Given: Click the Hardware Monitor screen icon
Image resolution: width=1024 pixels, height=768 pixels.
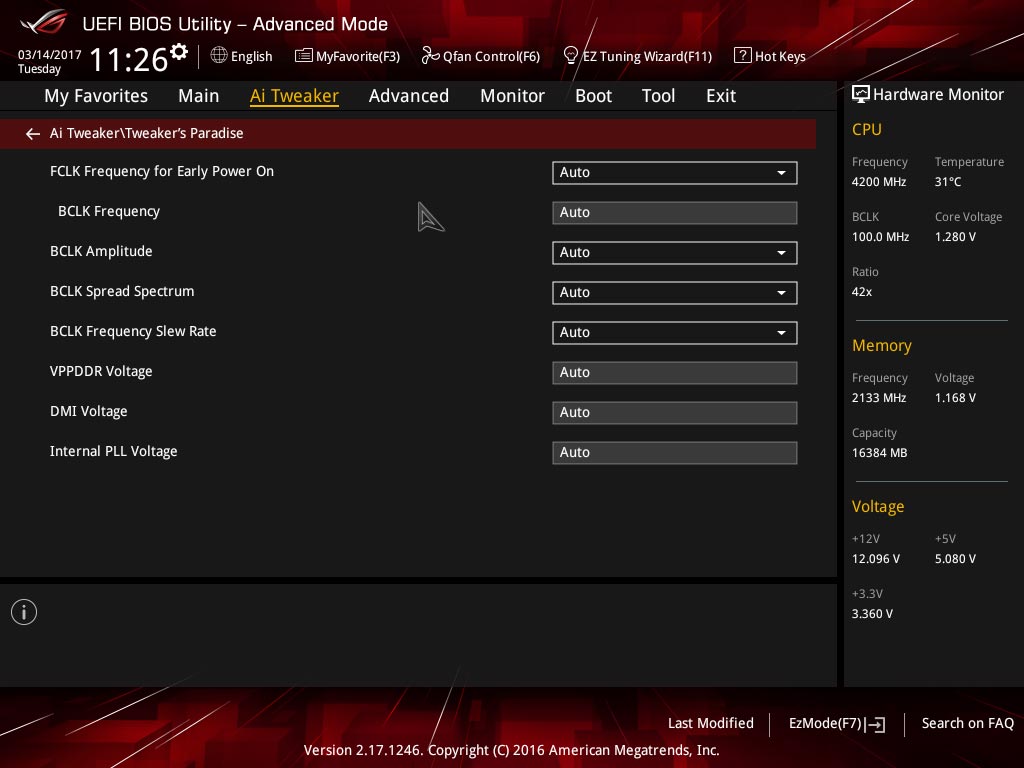Looking at the screenshot, I should coord(861,95).
